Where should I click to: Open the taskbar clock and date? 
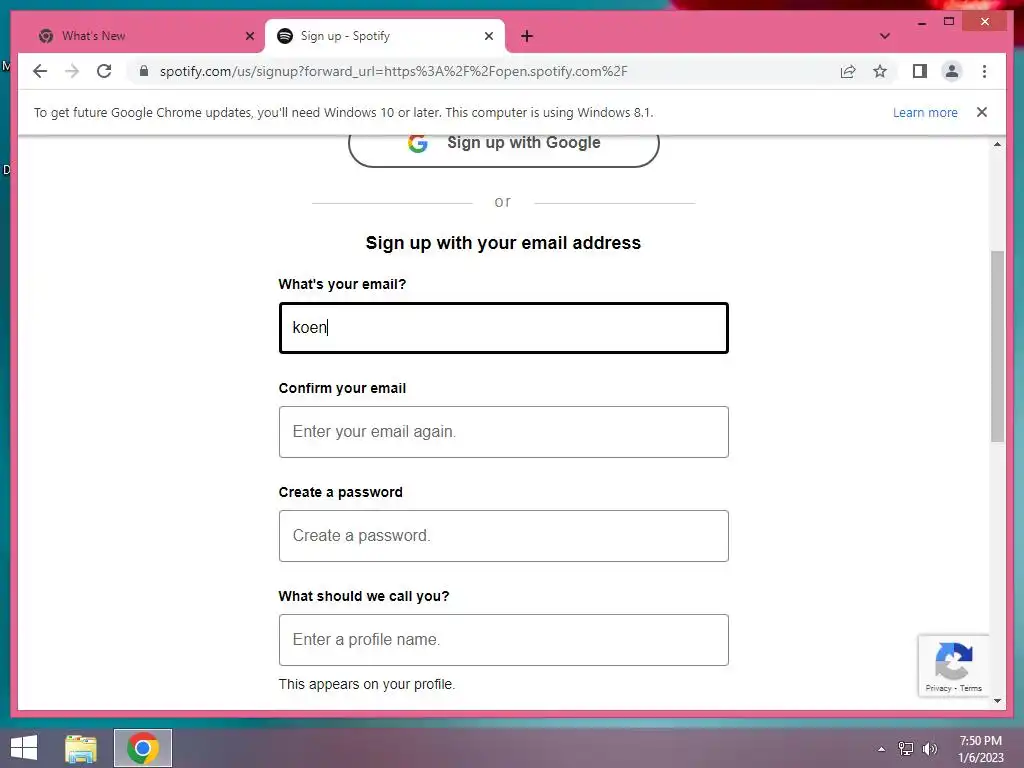[980, 749]
